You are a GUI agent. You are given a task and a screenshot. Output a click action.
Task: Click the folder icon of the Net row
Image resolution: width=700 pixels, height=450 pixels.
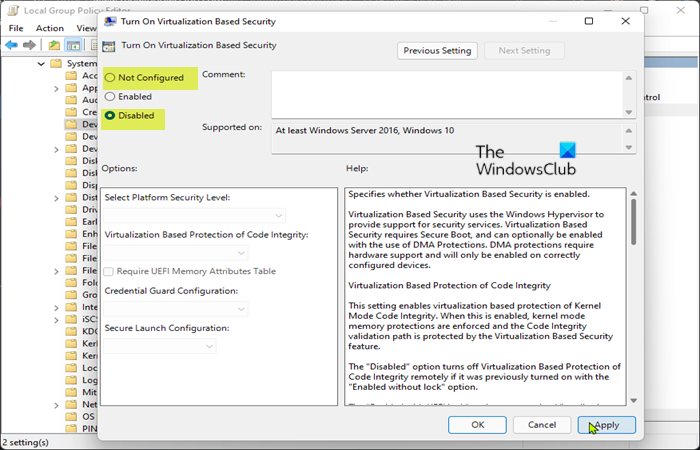[71, 404]
